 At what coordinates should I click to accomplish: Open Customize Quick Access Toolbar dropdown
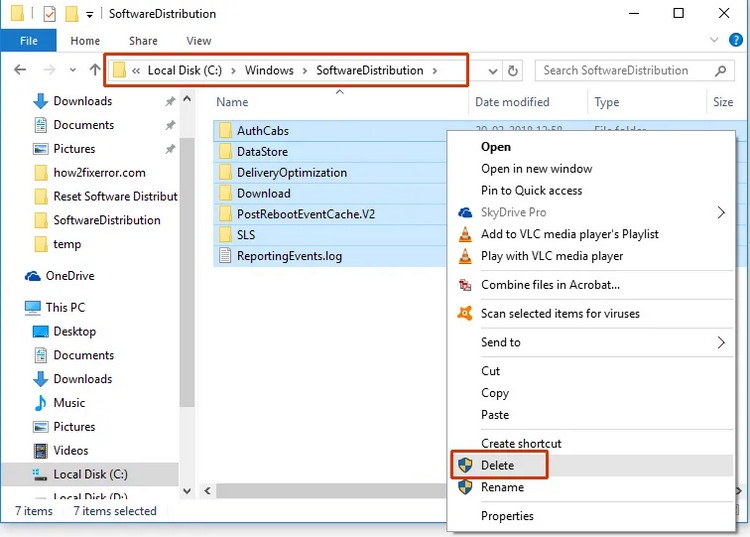pyautogui.click(x=89, y=15)
